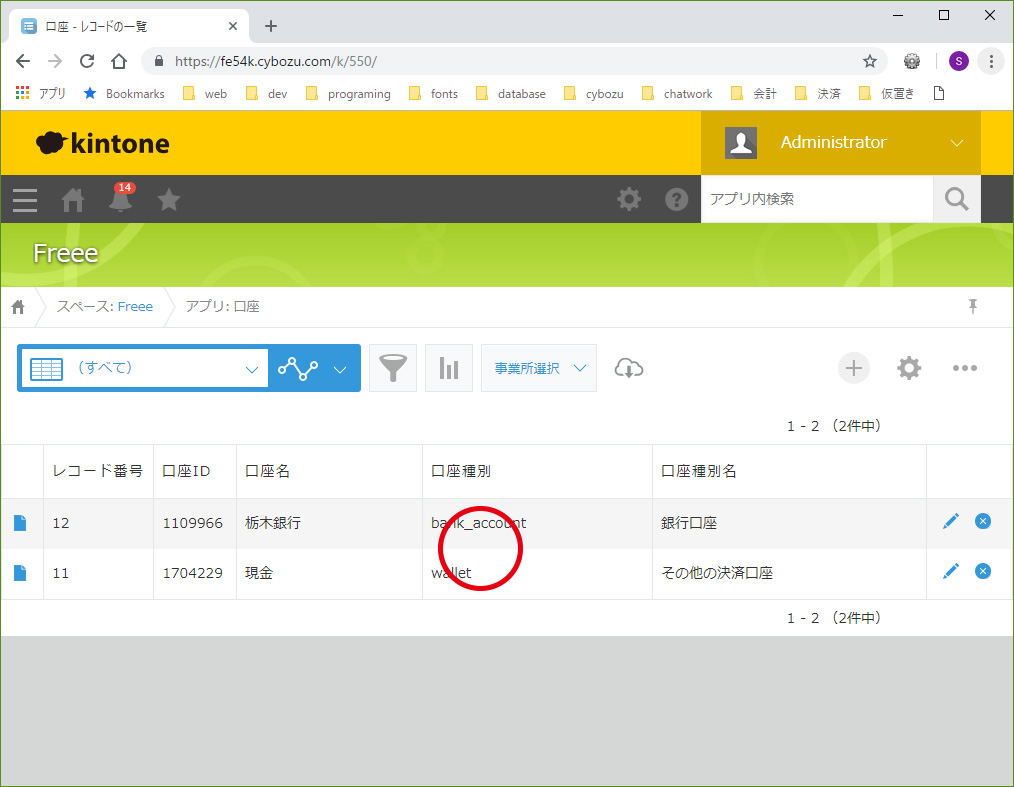Open record 12 detail page icon
Screen dimensions: 1014x787
click(x=20, y=523)
